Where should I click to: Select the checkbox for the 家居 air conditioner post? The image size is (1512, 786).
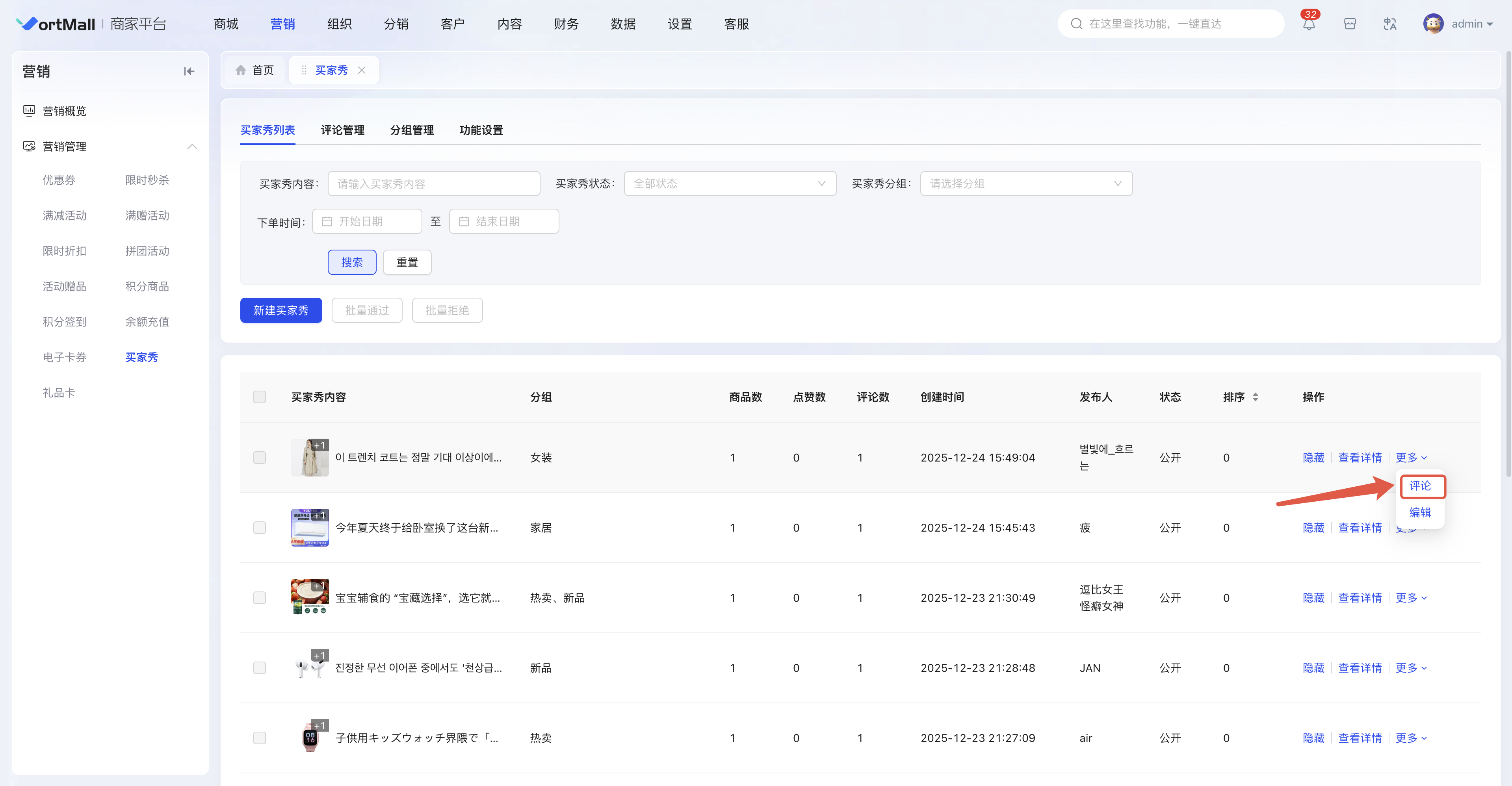coord(260,527)
